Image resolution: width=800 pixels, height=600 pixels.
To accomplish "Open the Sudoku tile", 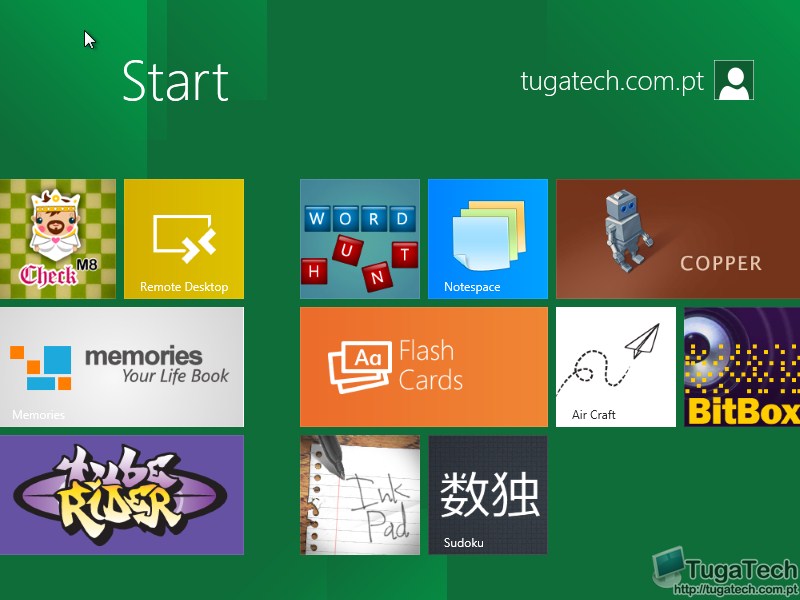I will (x=488, y=495).
